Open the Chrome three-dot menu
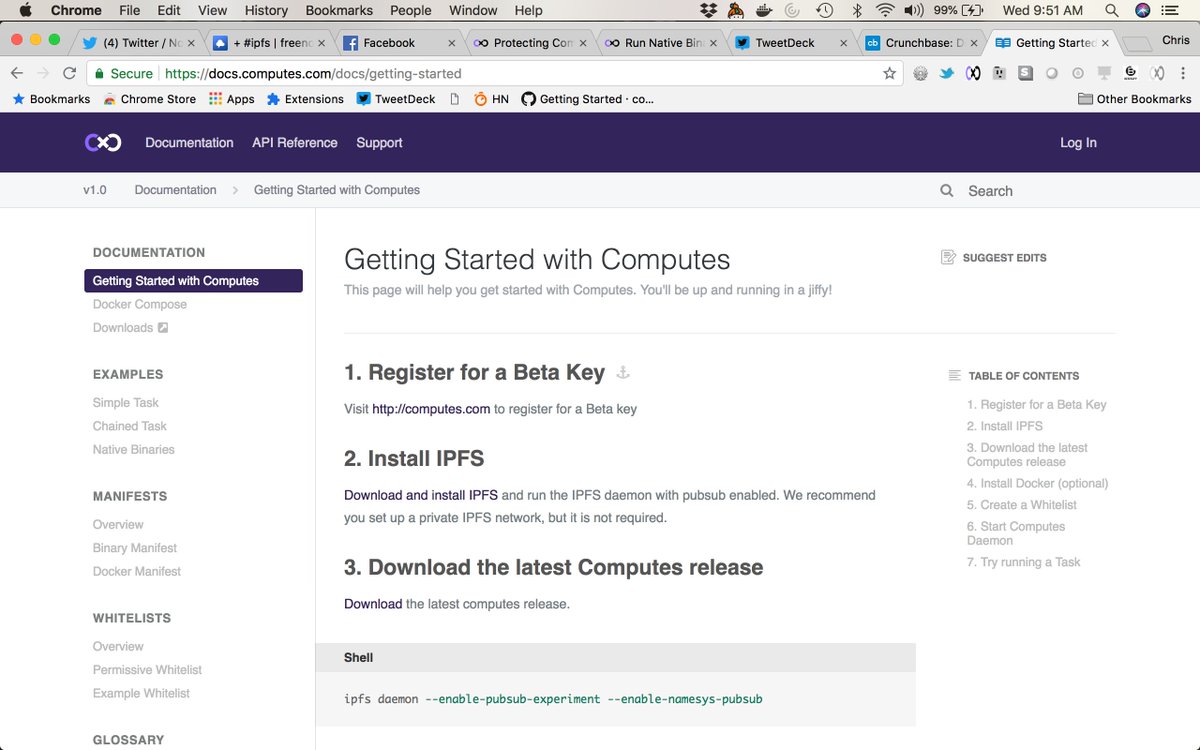Viewport: 1200px width, 750px height. [x=1184, y=73]
